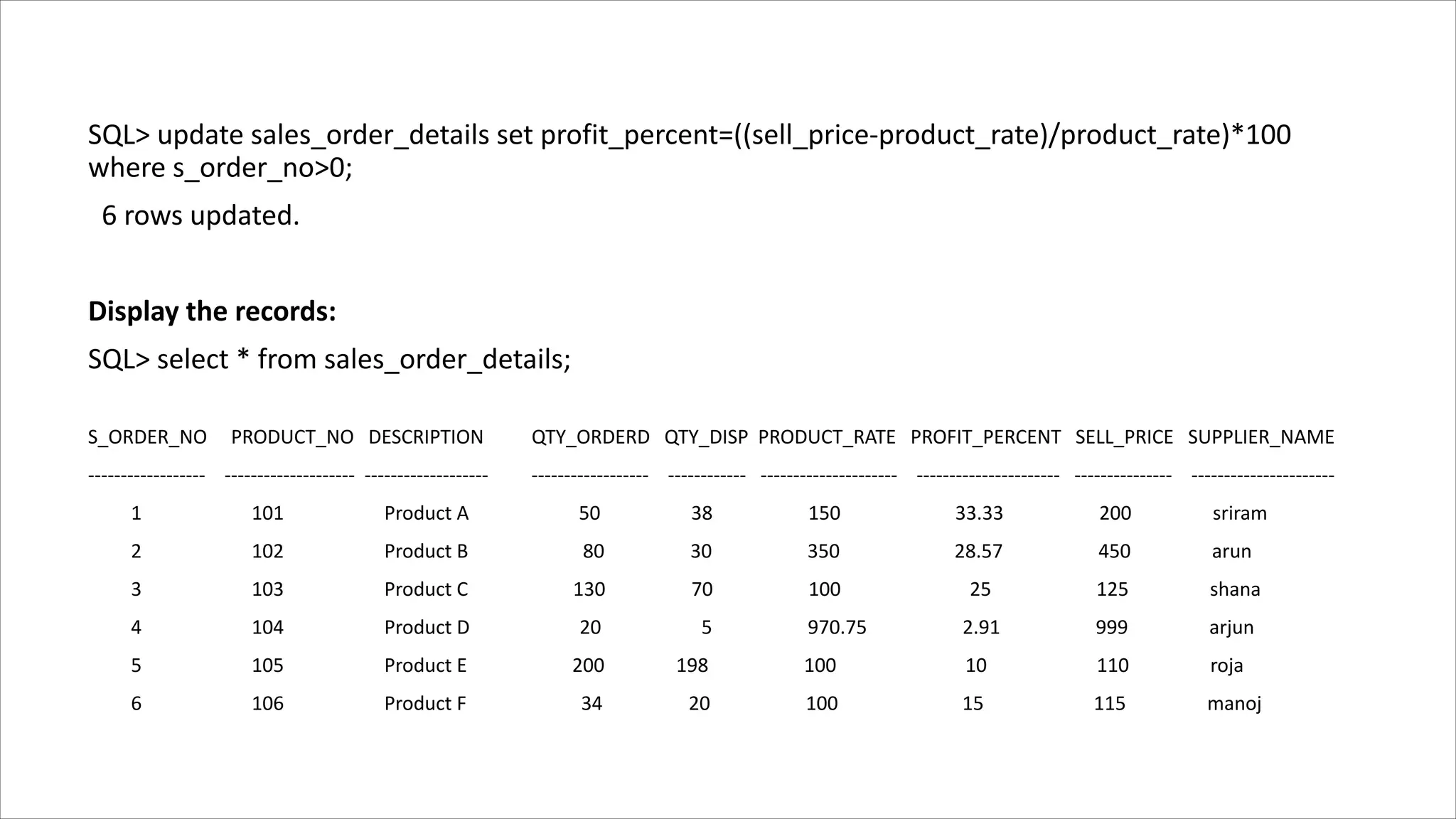The height and width of the screenshot is (819, 1456).
Task: Click supplier name 'manoj'
Action: click(x=1234, y=704)
